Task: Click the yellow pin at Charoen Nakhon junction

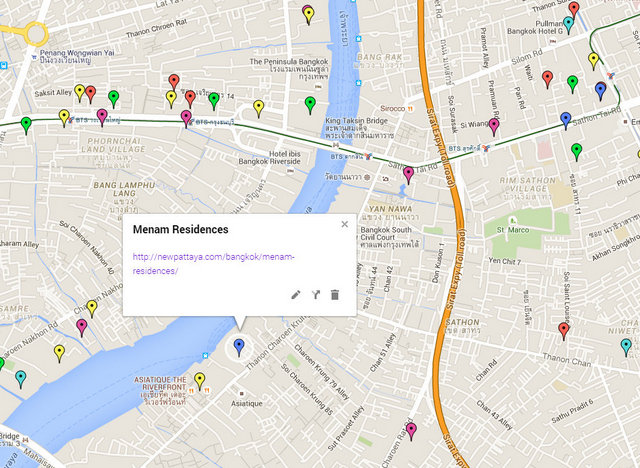Action: 92,309
